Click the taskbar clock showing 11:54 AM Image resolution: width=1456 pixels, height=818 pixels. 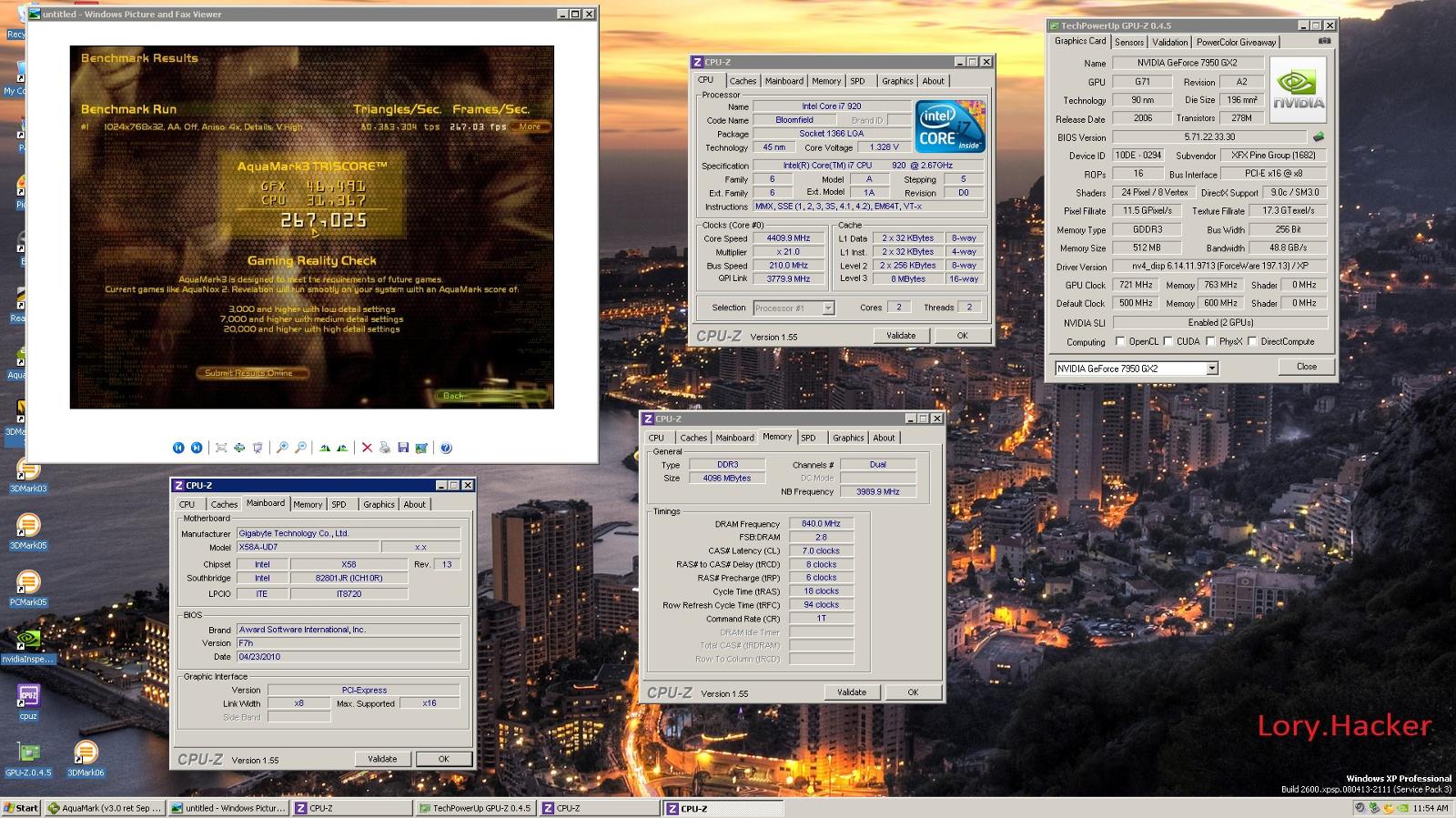pyautogui.click(x=1431, y=808)
